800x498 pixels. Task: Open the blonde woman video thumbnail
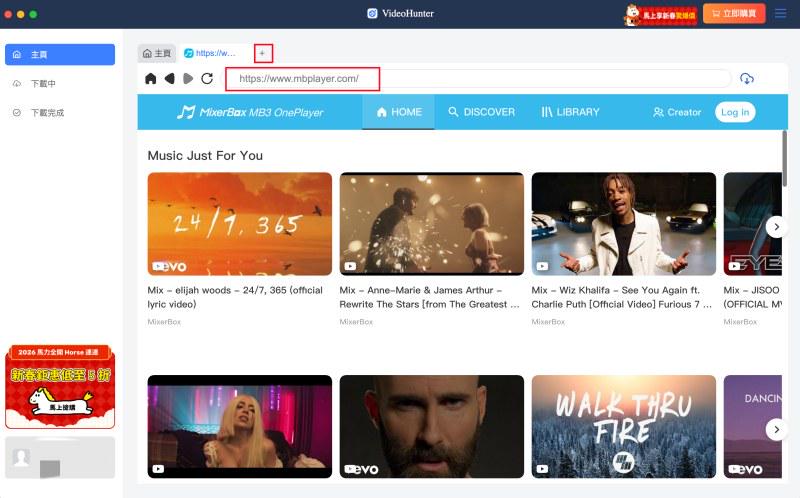[x=240, y=427]
